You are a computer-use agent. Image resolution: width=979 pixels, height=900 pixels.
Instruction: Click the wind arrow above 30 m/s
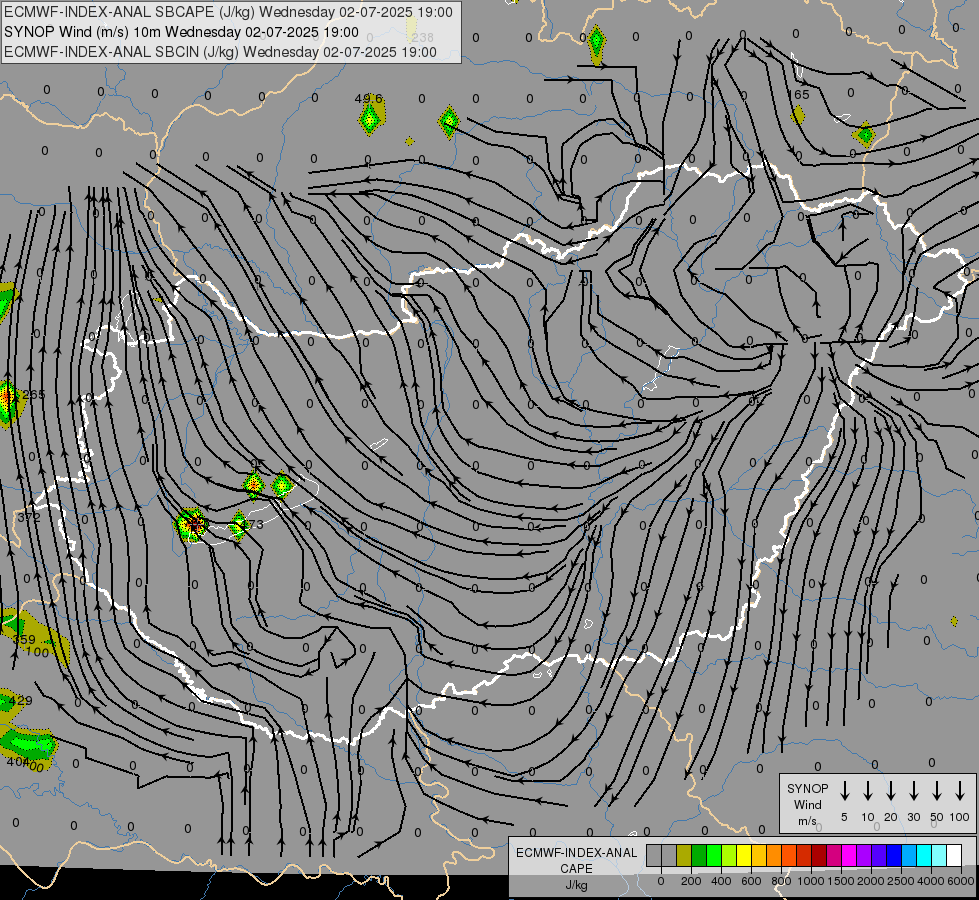click(914, 791)
